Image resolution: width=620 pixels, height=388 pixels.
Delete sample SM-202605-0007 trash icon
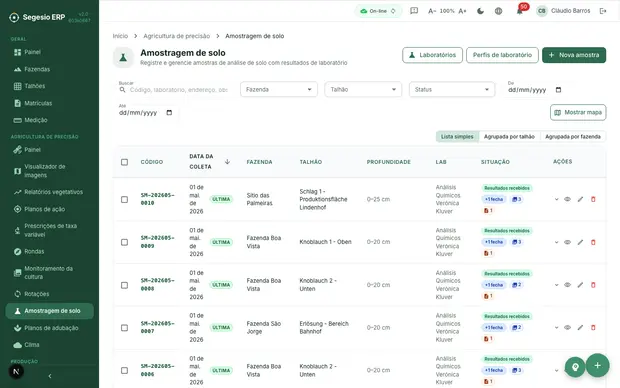point(593,327)
